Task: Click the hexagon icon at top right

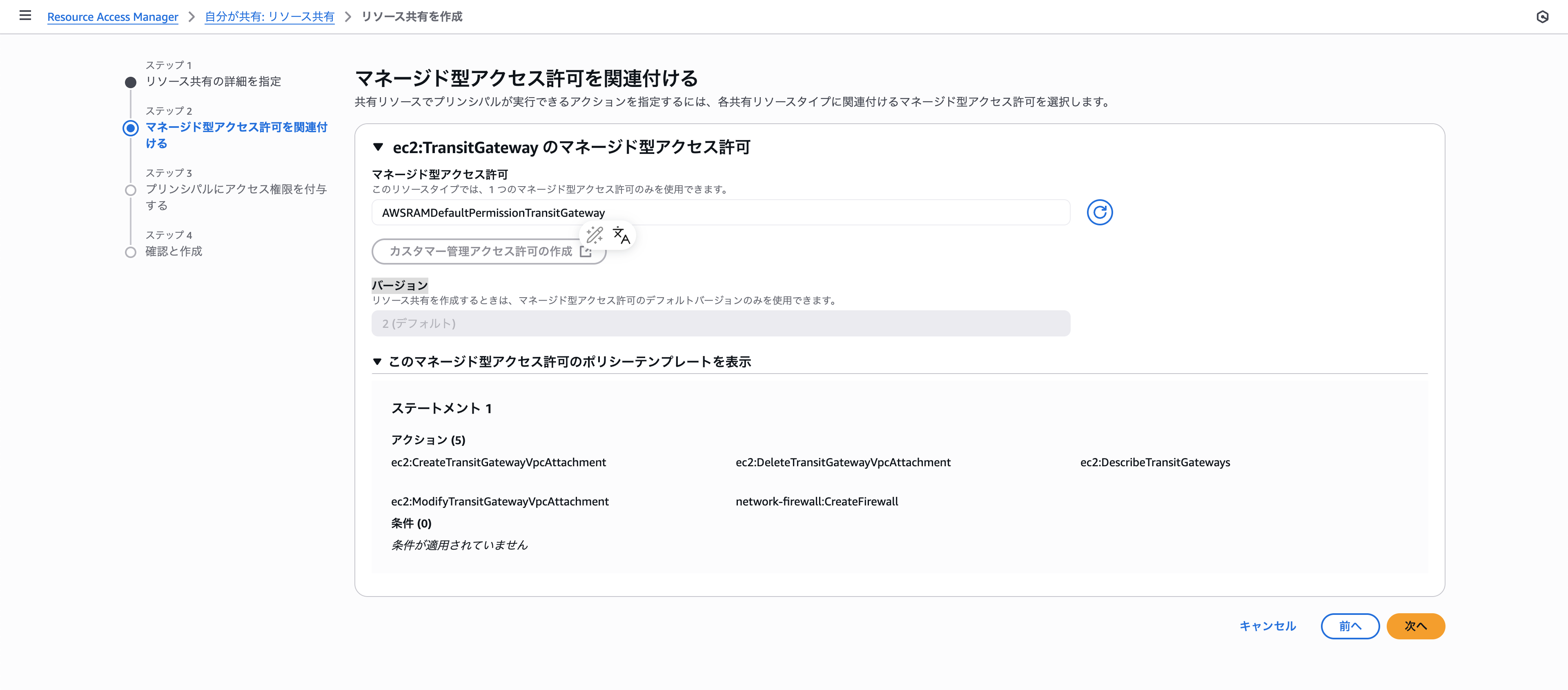Action: [1542, 16]
